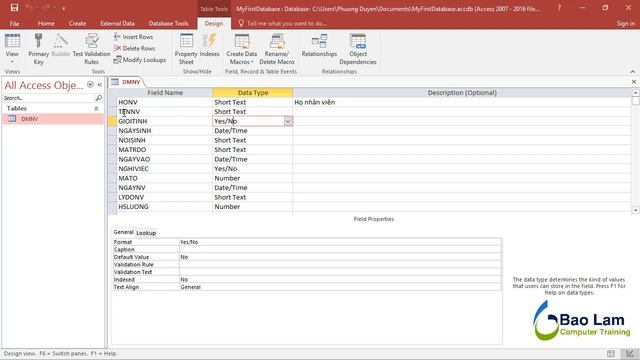This screenshot has height=360, width=640.
Task: Switch to the Database Tools tab
Action: coord(169,23)
